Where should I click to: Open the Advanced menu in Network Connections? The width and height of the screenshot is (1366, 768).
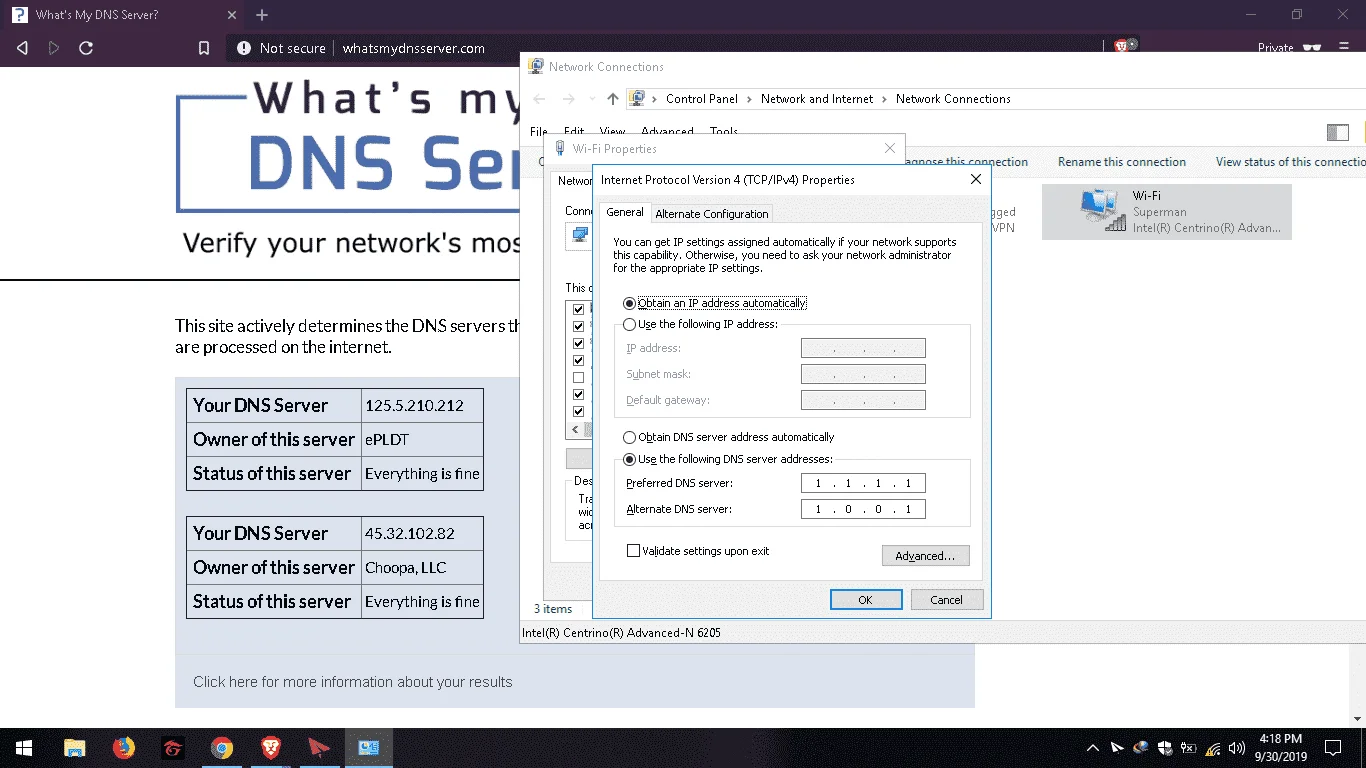(667, 131)
